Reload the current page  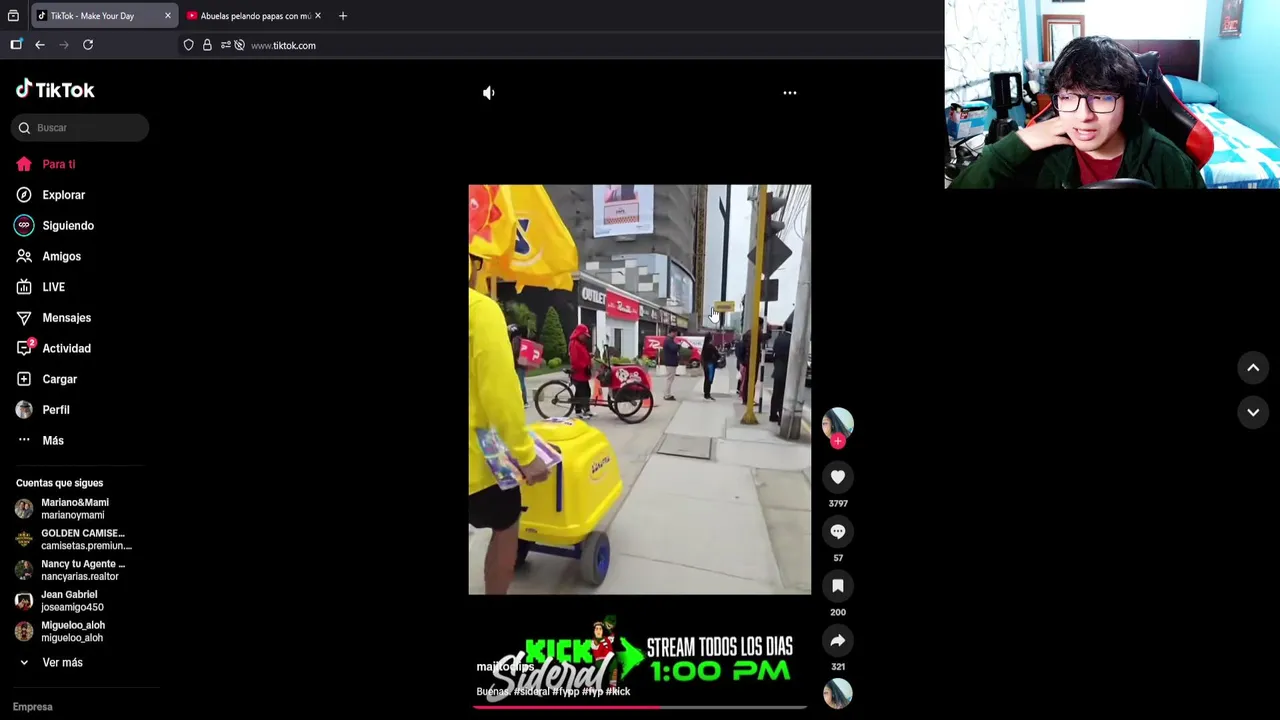[x=88, y=45]
